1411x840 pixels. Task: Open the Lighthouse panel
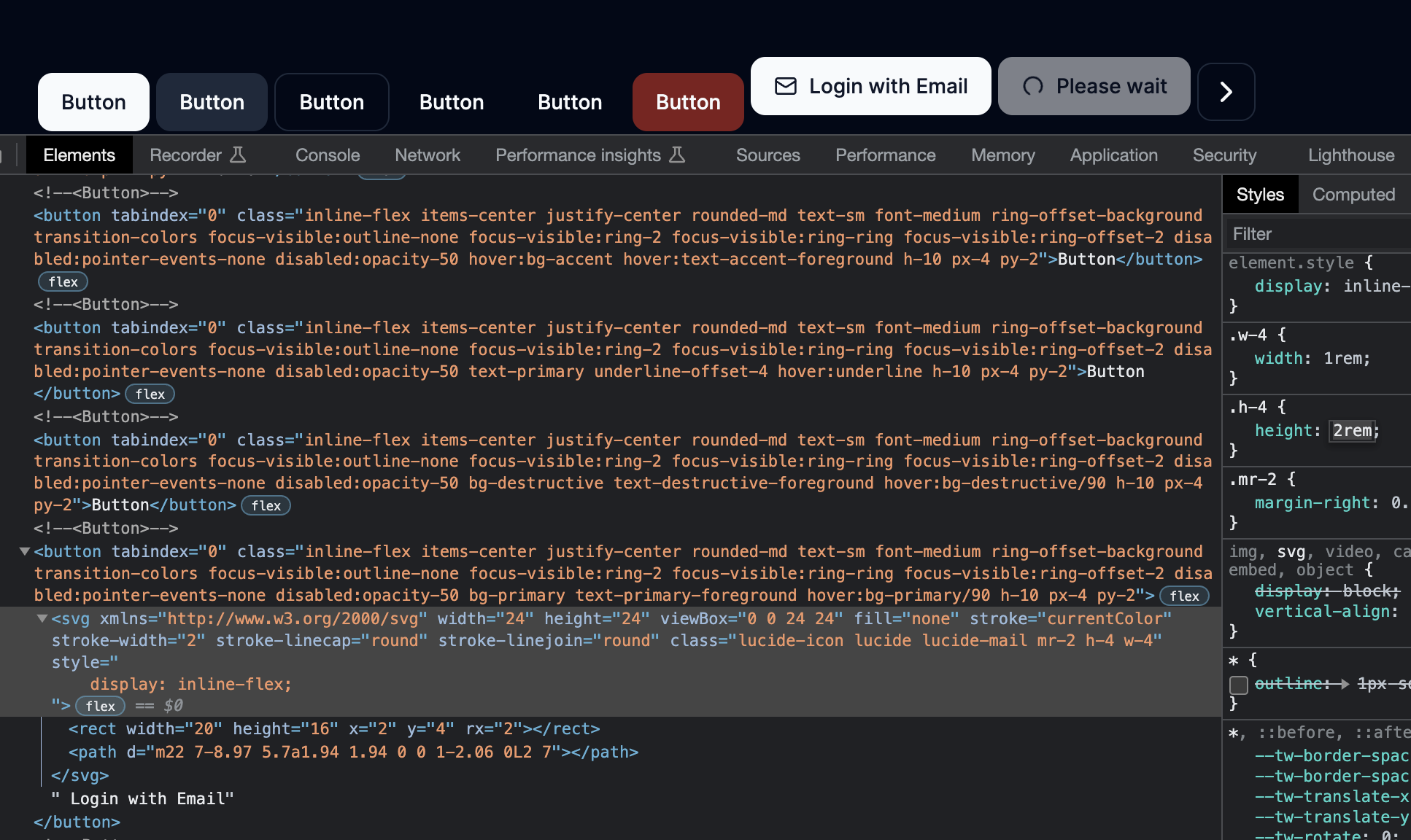point(1350,155)
